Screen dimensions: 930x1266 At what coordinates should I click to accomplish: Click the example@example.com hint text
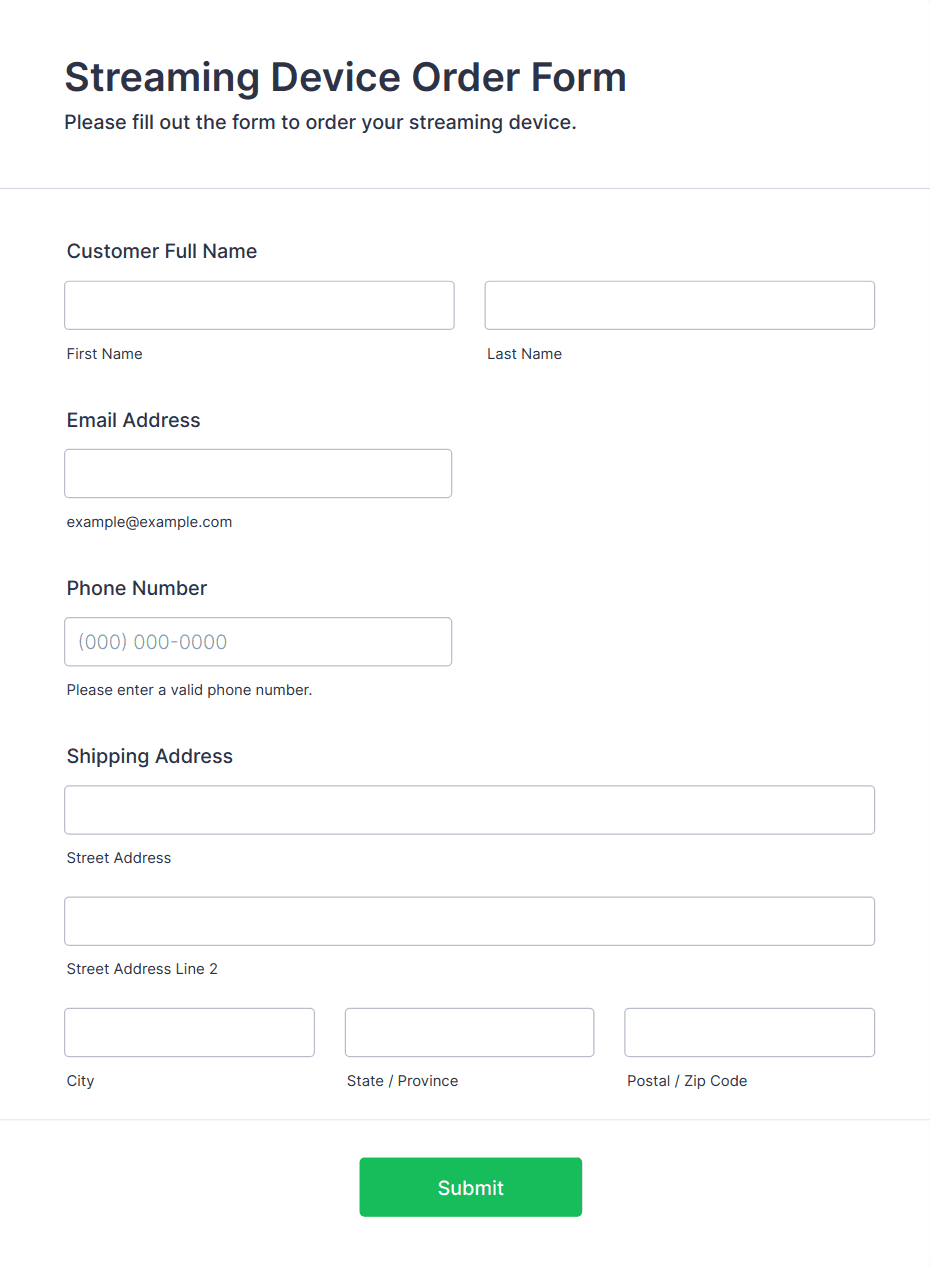coord(149,522)
